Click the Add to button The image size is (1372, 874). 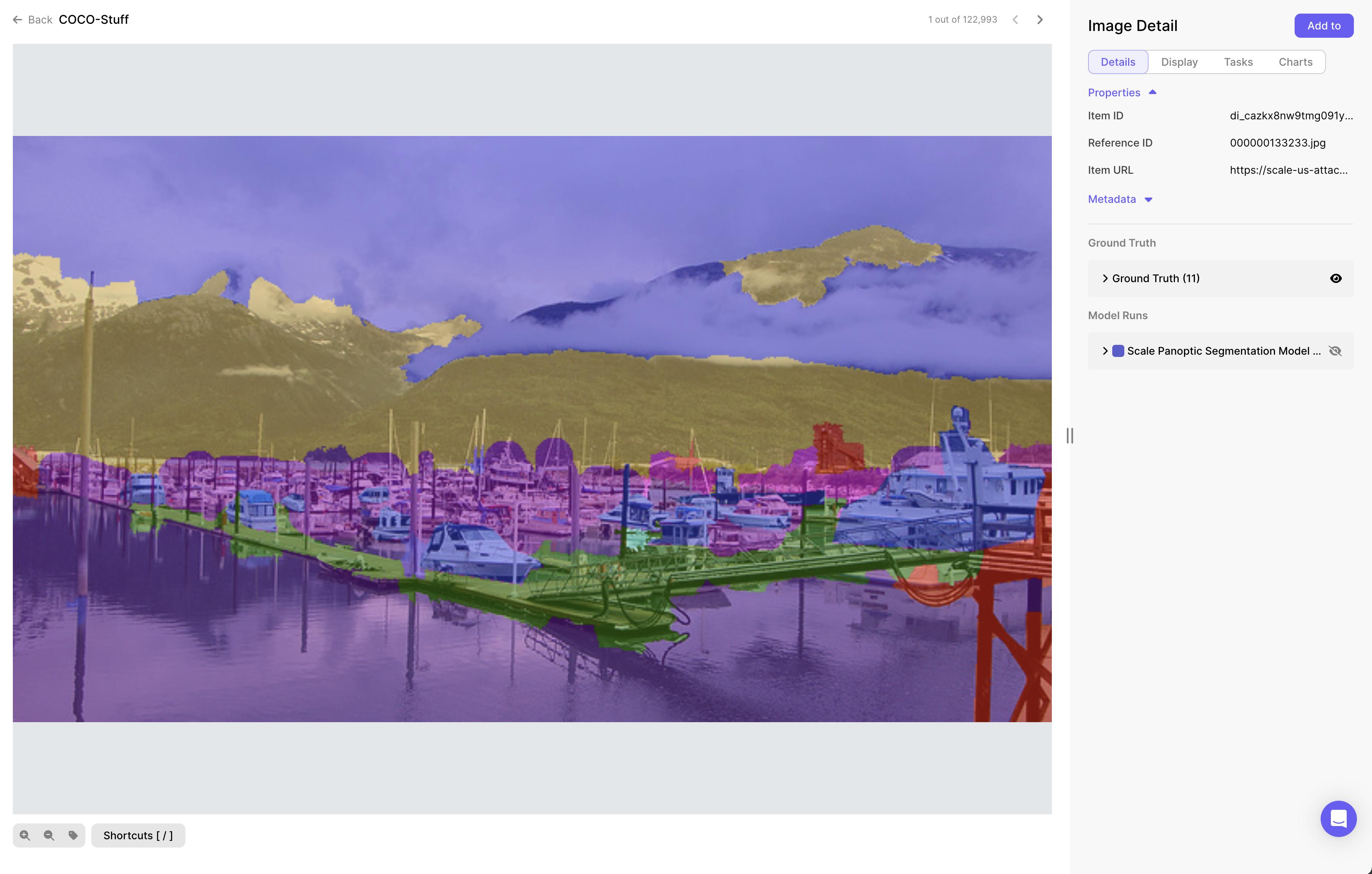[x=1323, y=26]
